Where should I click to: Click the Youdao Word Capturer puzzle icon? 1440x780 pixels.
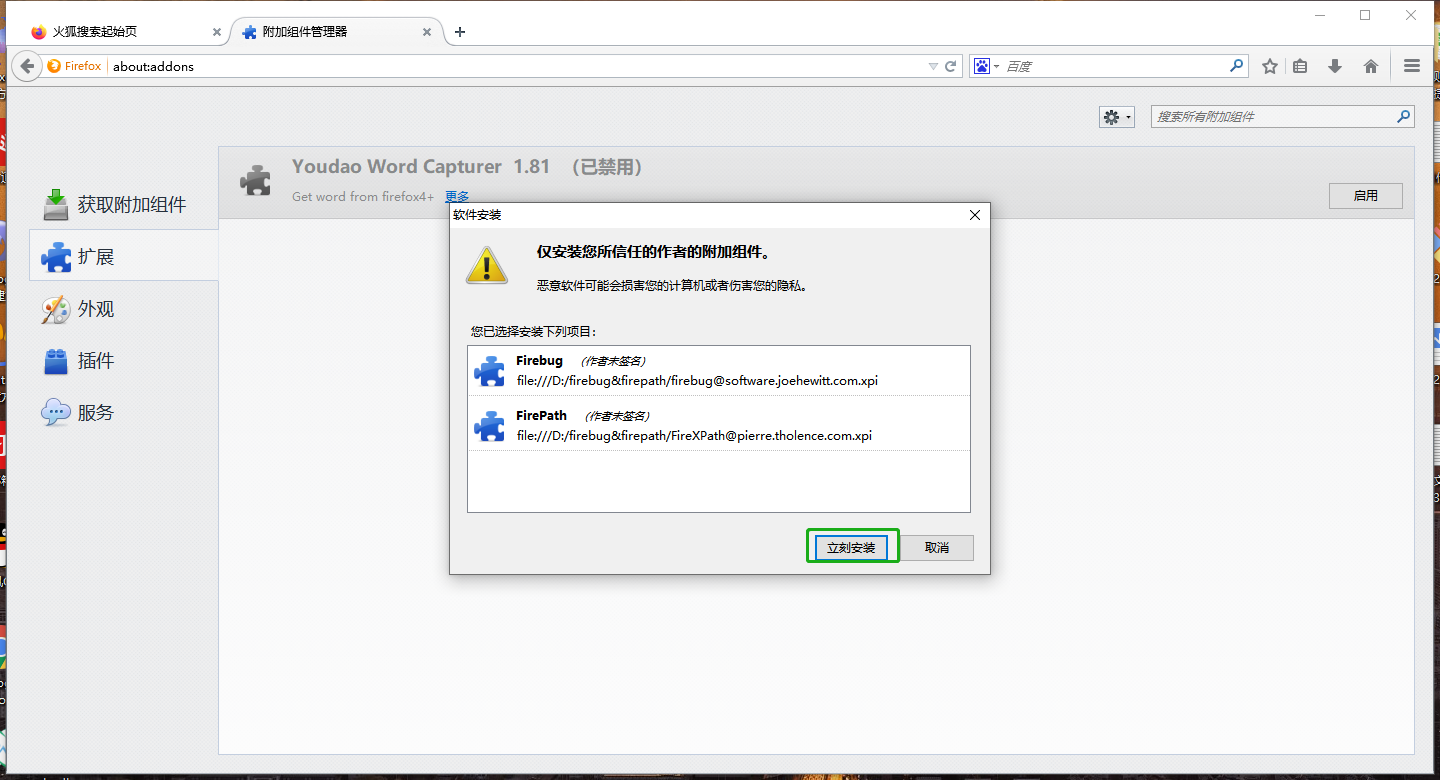[256, 180]
